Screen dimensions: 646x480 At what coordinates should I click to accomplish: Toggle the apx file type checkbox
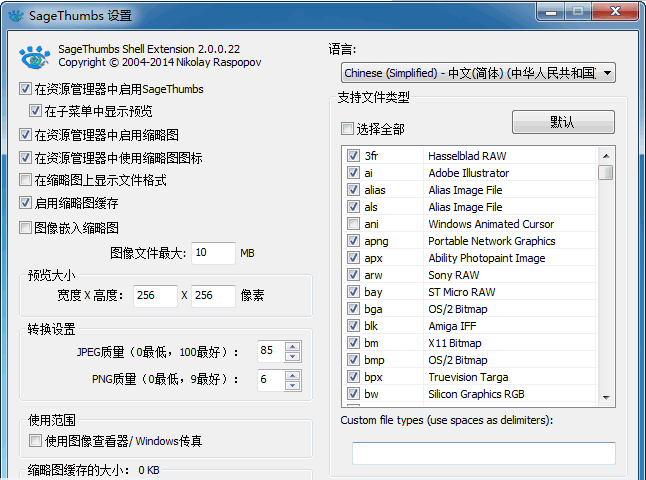click(x=353, y=258)
